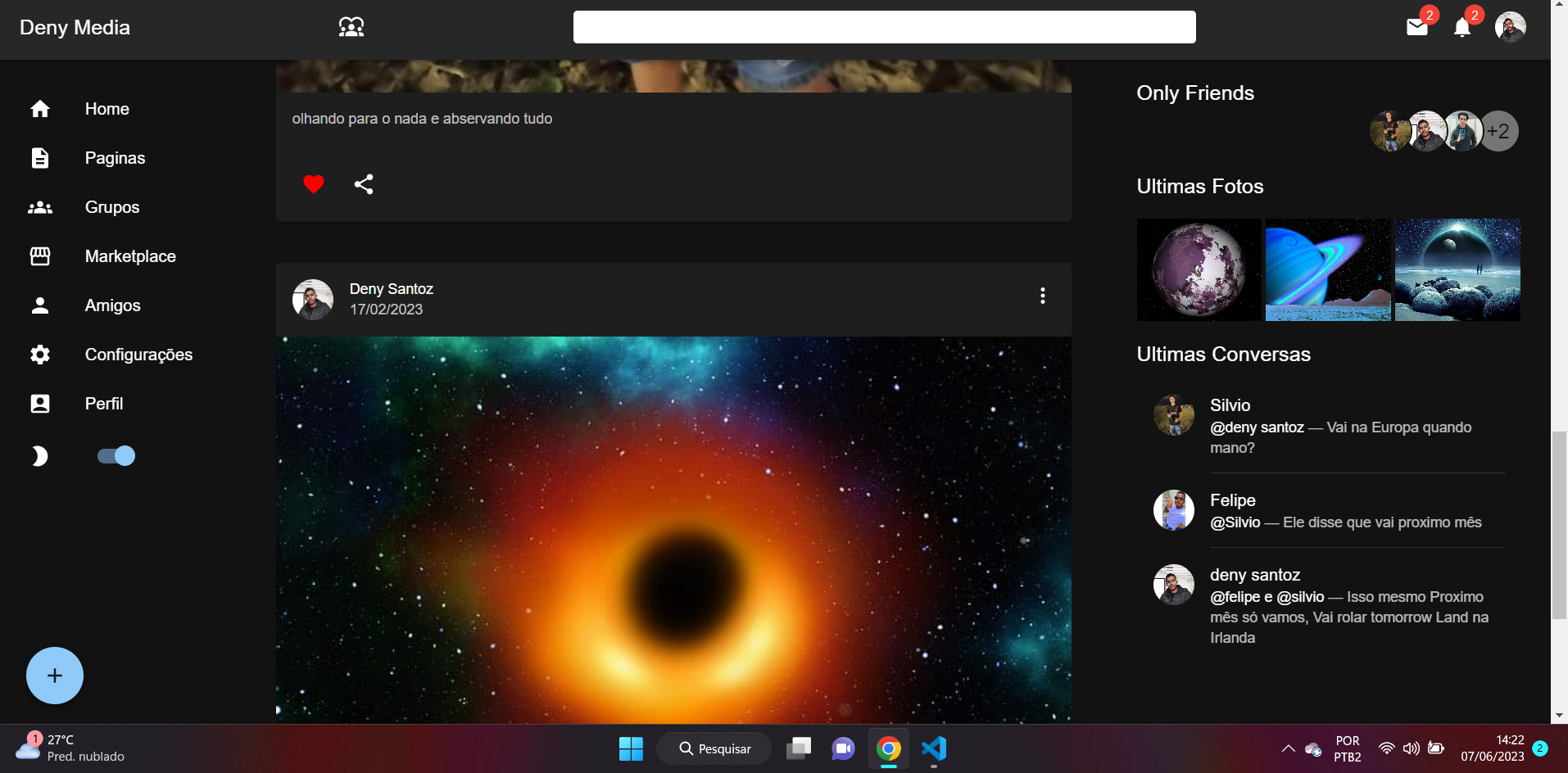Click the red heart like icon
The image size is (1568, 773).
tap(313, 184)
